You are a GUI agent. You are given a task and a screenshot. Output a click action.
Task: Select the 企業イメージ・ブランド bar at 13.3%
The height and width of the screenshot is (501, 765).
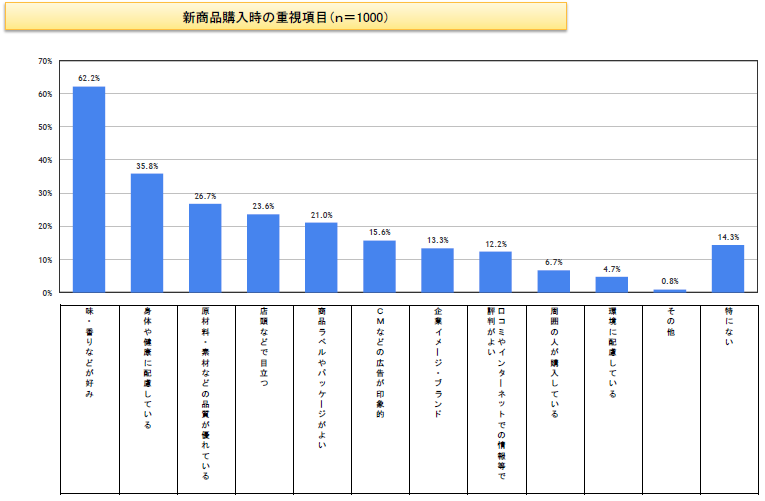click(437, 270)
